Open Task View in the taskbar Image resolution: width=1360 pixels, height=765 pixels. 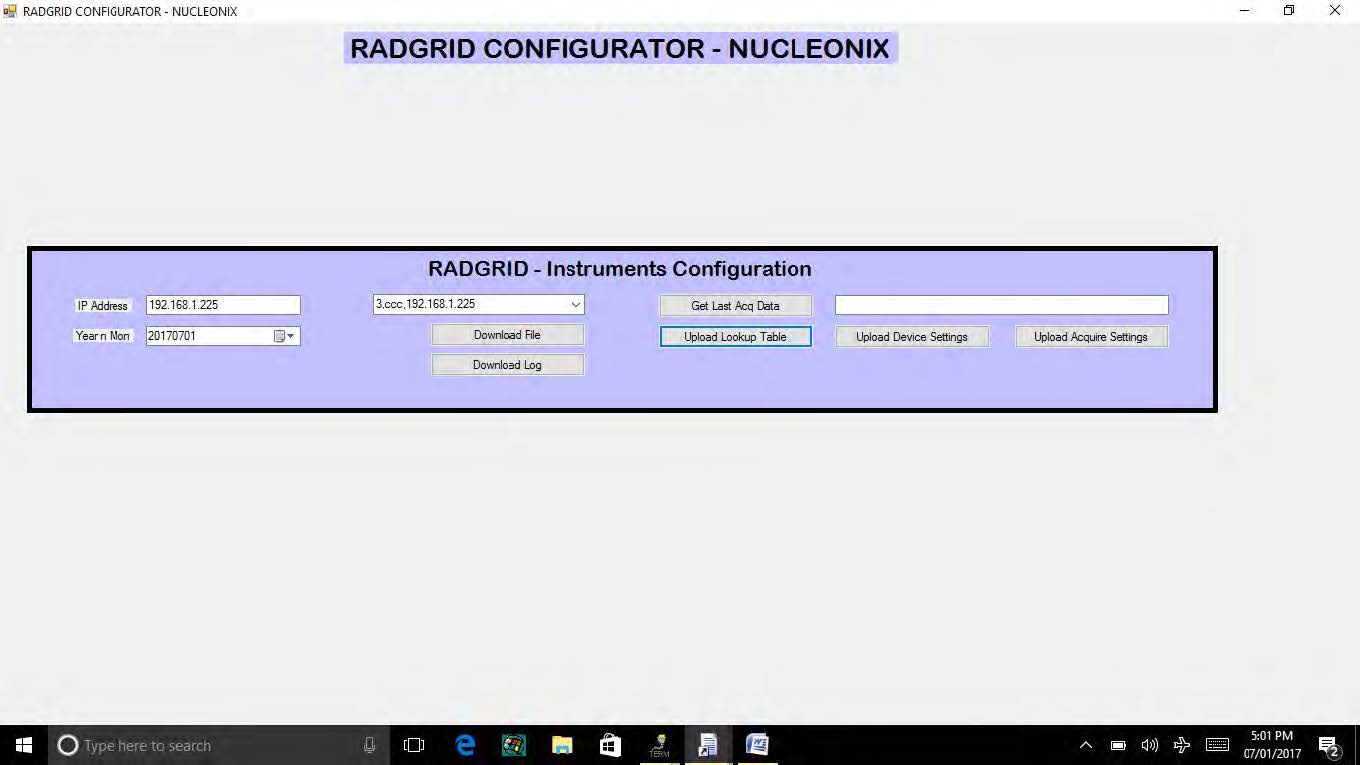[414, 745]
